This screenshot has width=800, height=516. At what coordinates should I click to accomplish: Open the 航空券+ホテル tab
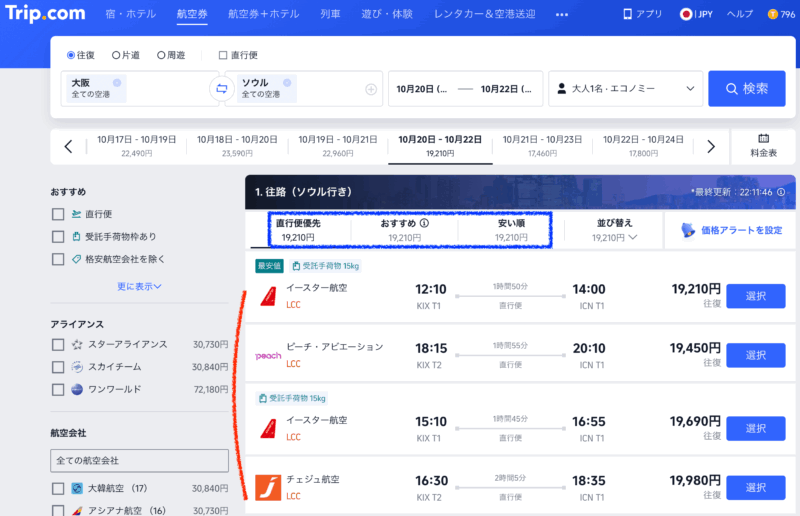(x=263, y=14)
